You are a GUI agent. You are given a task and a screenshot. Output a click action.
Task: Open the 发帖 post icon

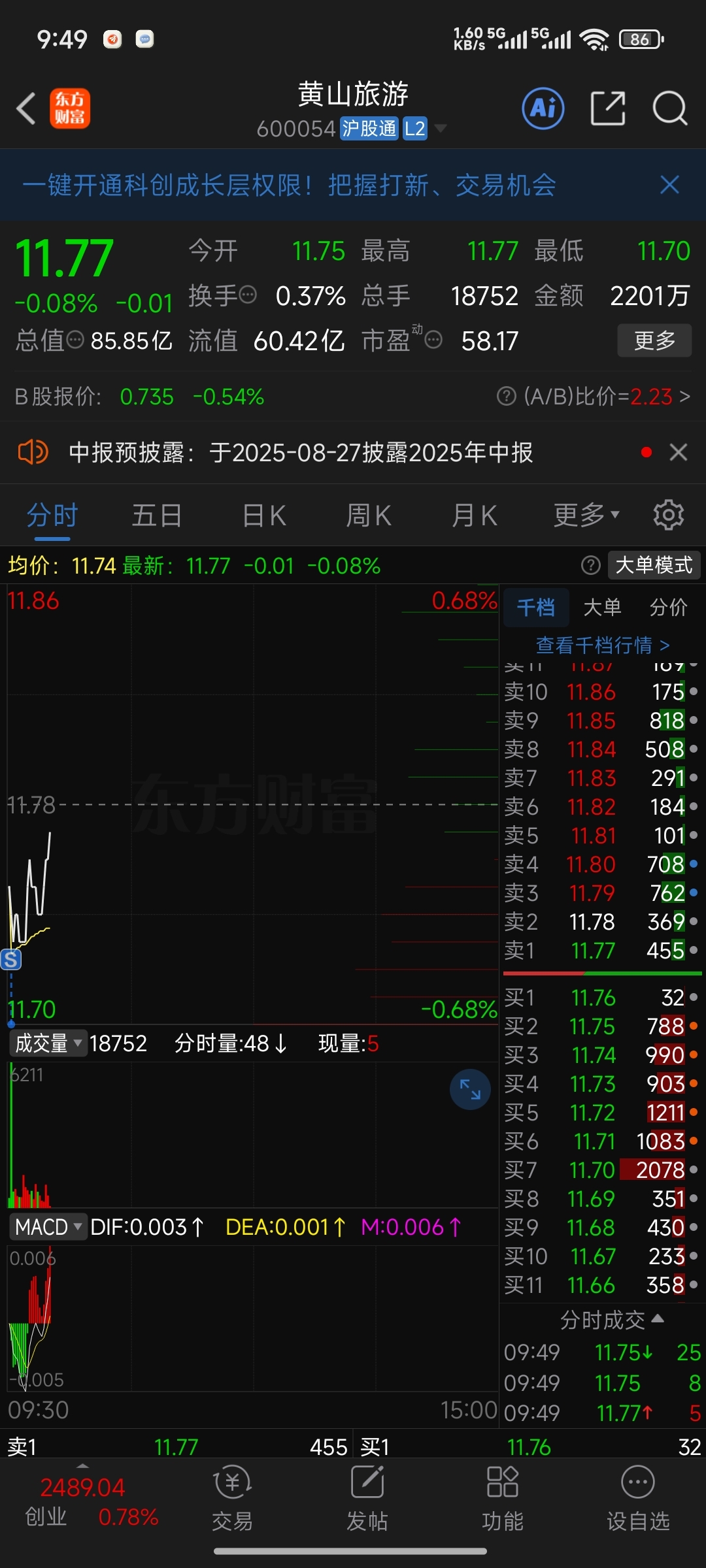pos(367,1499)
